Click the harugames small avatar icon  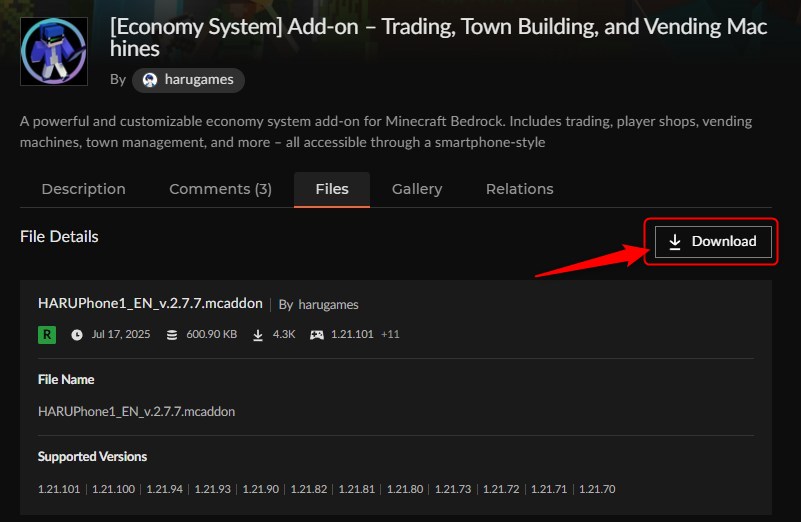pyautogui.click(x=150, y=80)
